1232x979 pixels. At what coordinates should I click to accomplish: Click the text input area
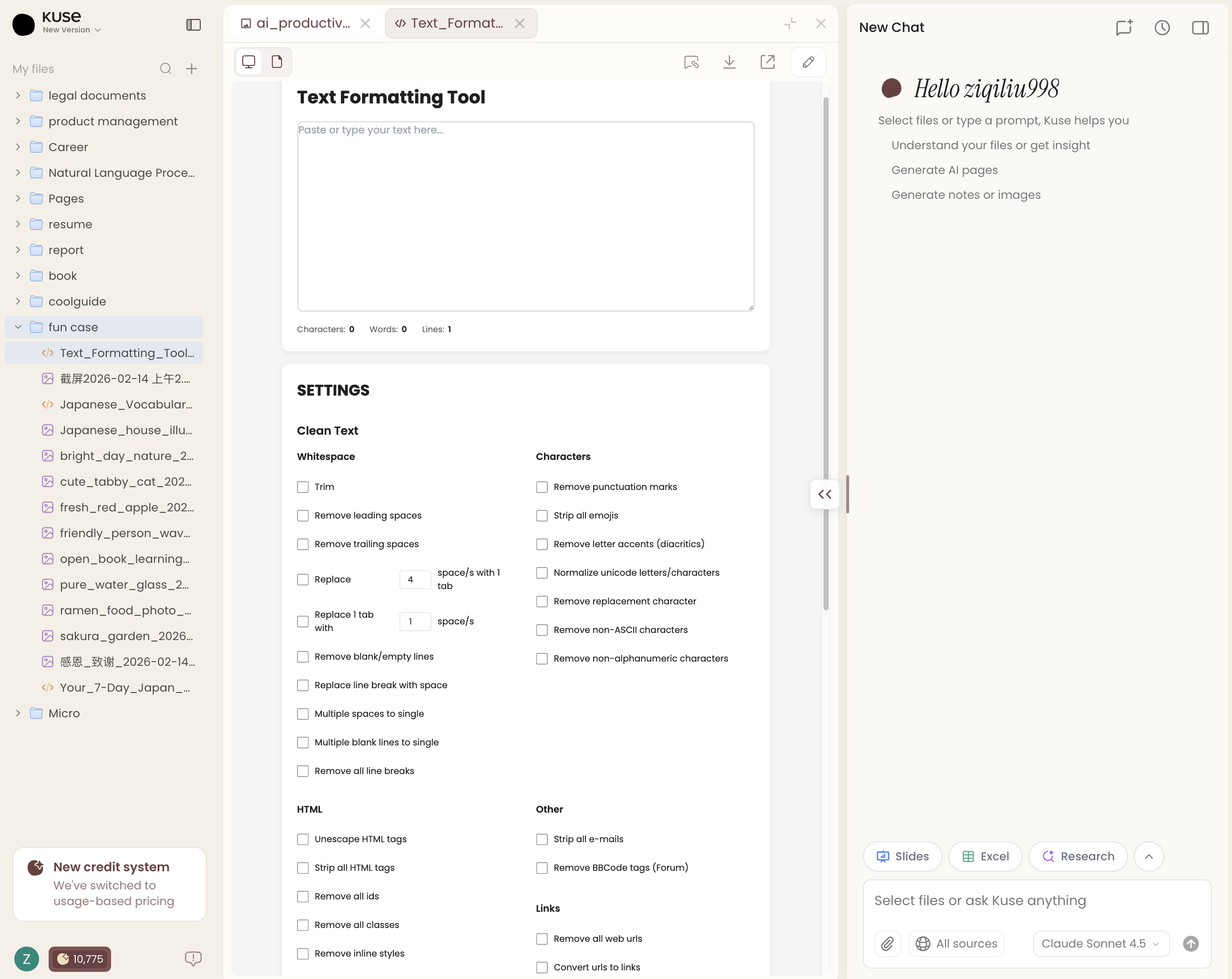pos(526,216)
